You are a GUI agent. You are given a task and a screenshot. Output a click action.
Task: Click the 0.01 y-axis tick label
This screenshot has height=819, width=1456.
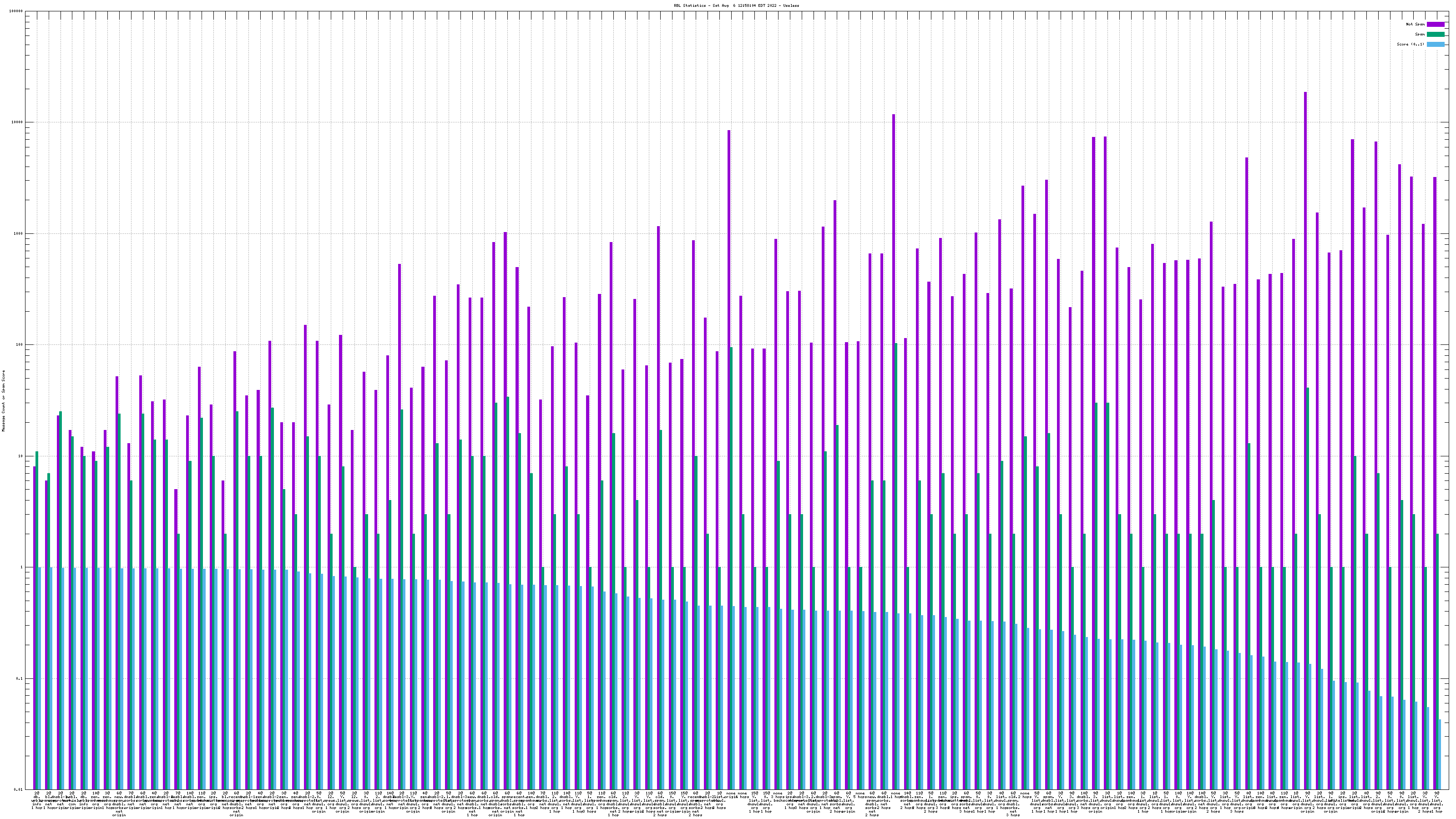click(x=19, y=789)
